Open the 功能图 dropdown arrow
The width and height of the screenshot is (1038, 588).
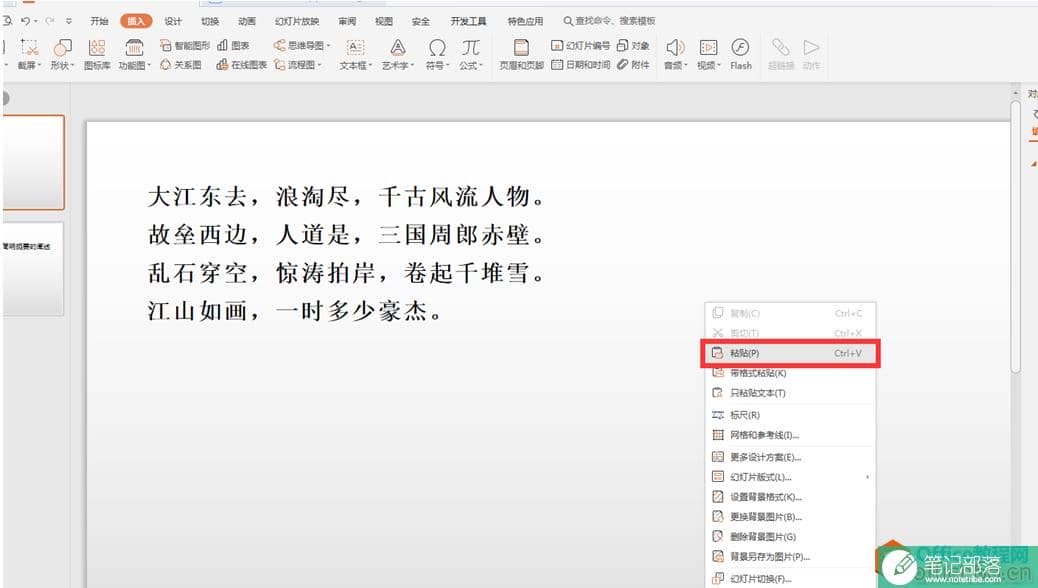click(x=149, y=66)
